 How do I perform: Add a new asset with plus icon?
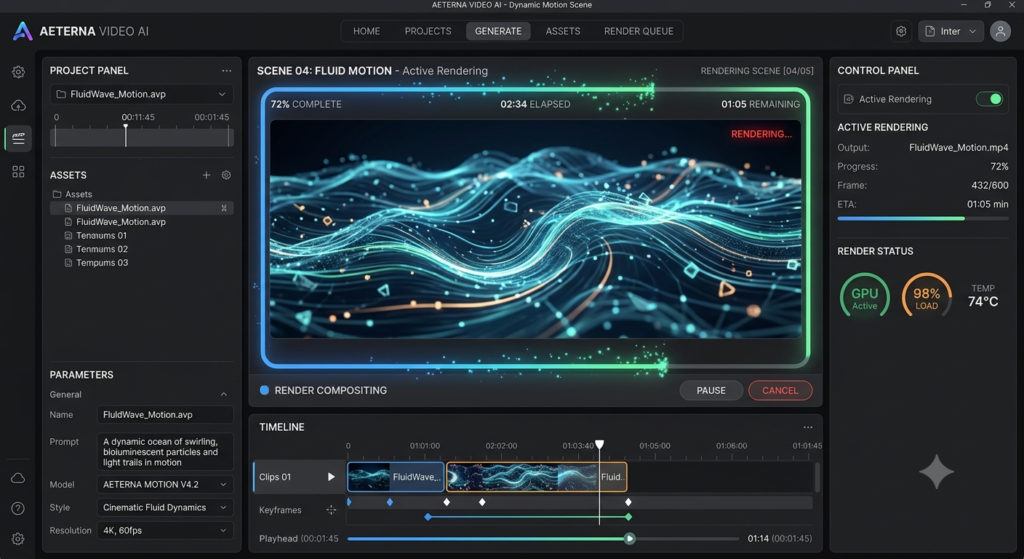pyautogui.click(x=206, y=175)
